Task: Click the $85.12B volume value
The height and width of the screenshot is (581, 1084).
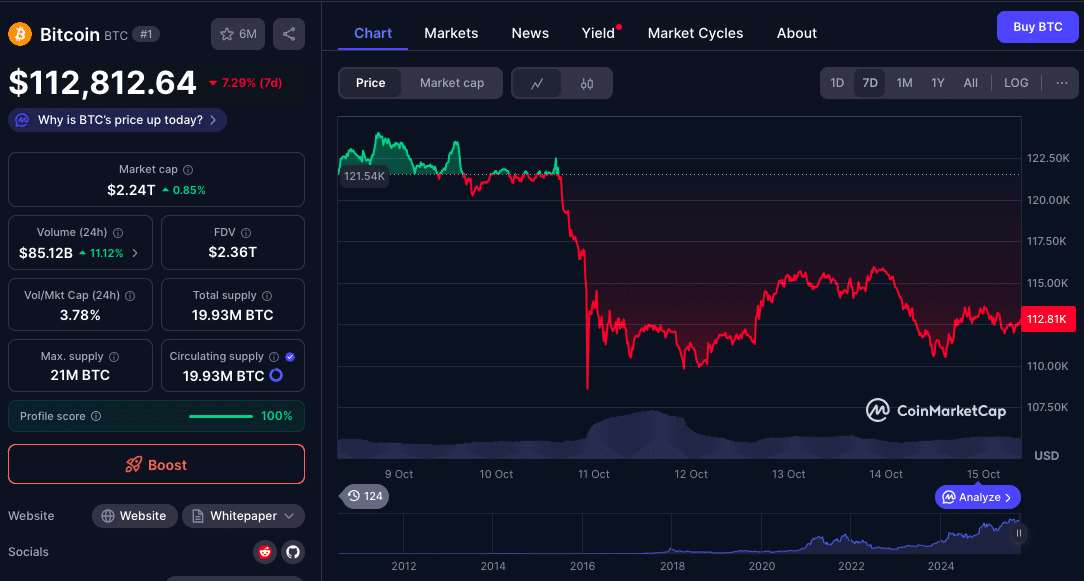Action: tap(46, 253)
